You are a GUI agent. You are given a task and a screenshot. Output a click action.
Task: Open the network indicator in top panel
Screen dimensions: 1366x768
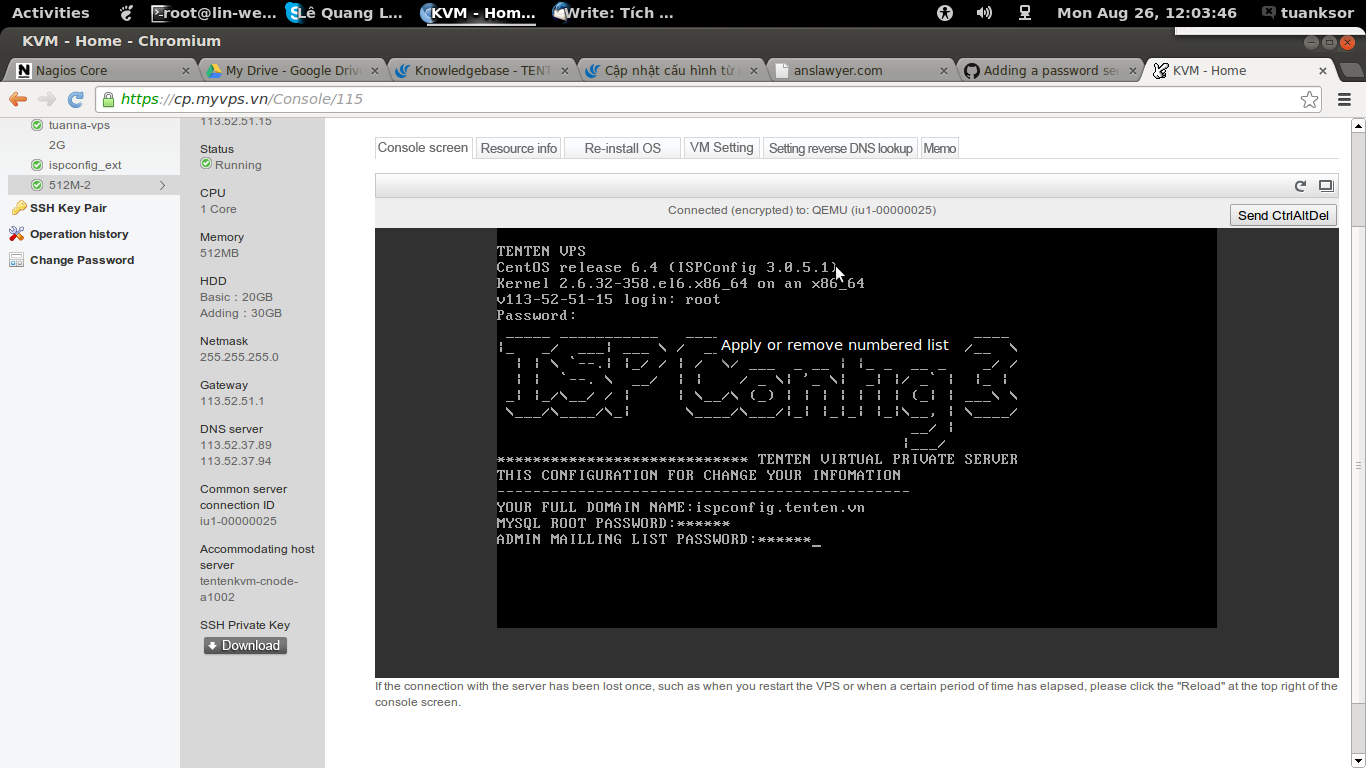pyautogui.click(x=1025, y=13)
